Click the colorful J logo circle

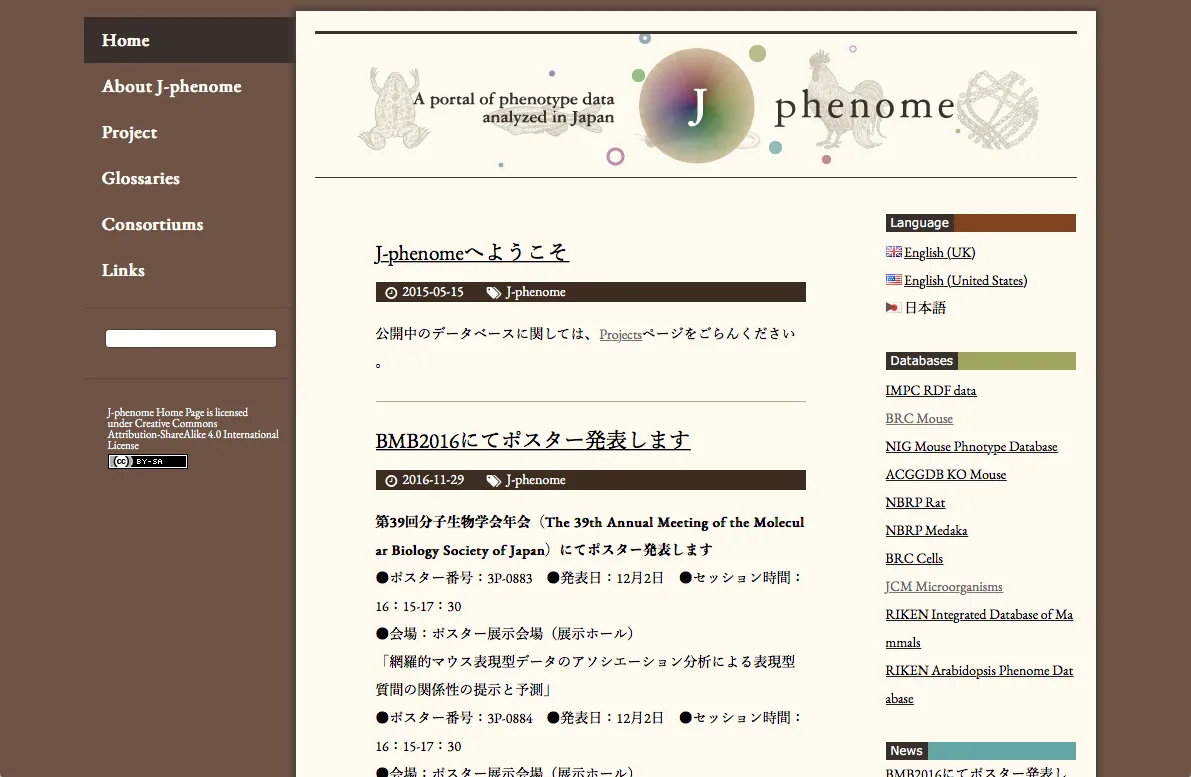coord(697,106)
